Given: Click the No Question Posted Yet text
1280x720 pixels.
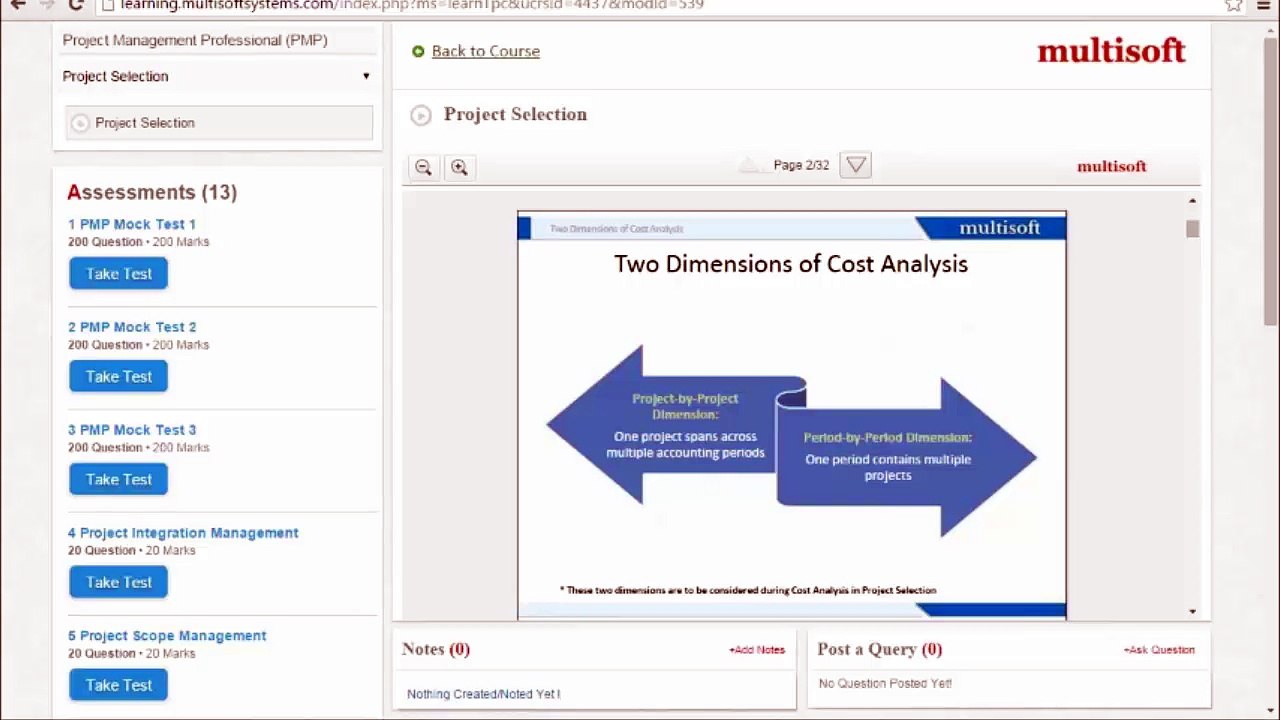Looking at the screenshot, I should pos(885,684).
